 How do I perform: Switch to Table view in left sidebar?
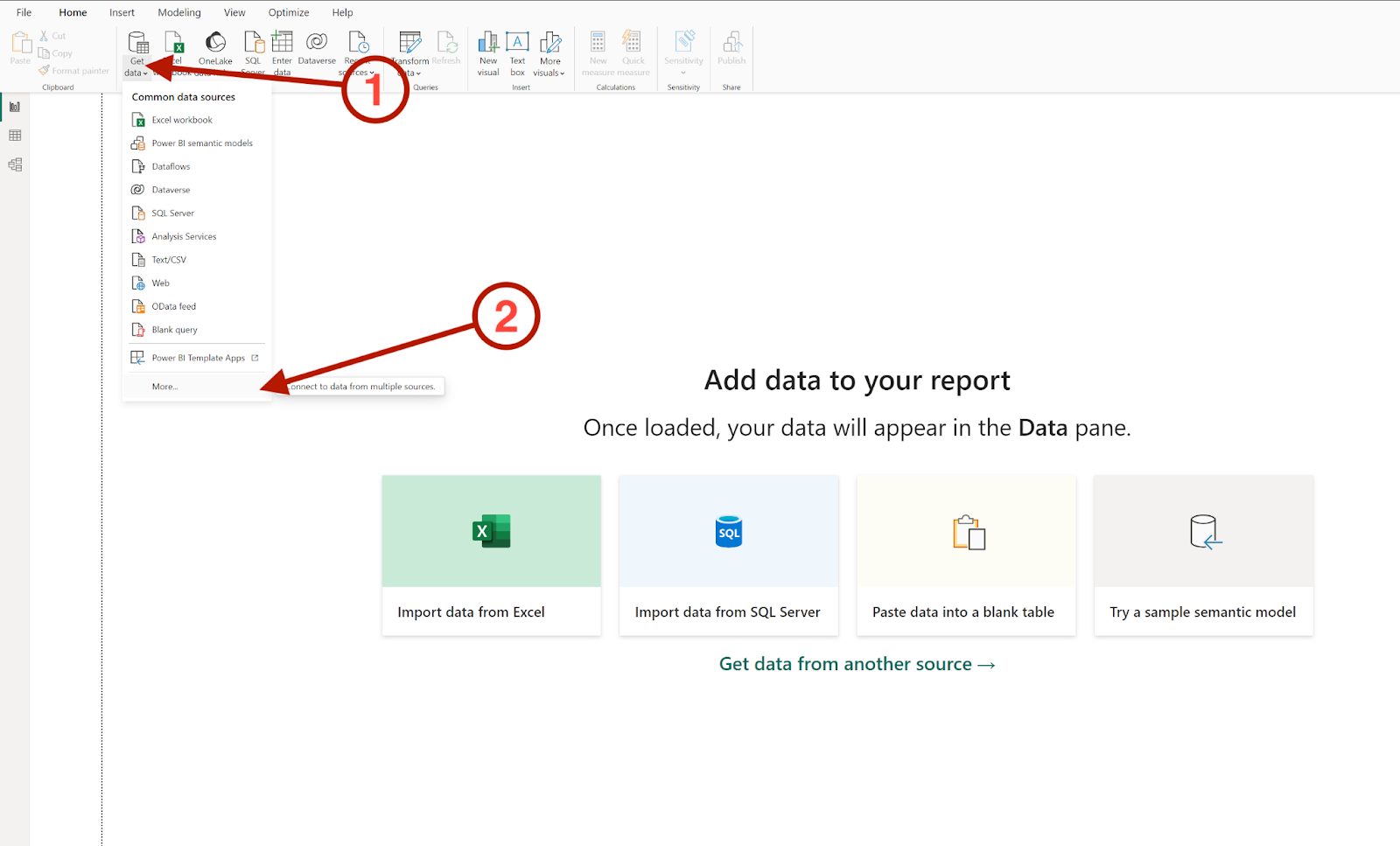15,136
